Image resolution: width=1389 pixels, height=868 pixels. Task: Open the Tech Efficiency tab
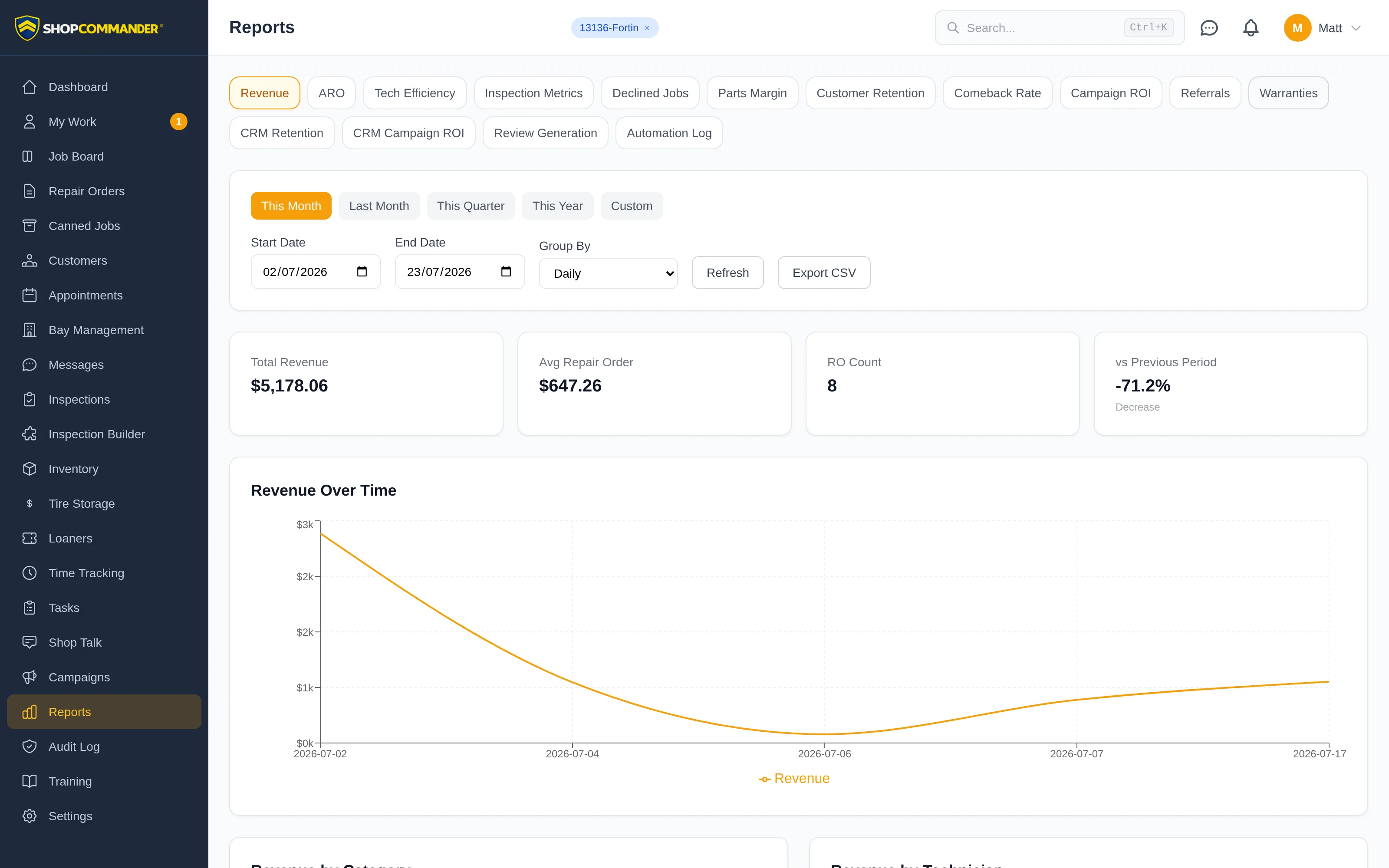pos(415,93)
